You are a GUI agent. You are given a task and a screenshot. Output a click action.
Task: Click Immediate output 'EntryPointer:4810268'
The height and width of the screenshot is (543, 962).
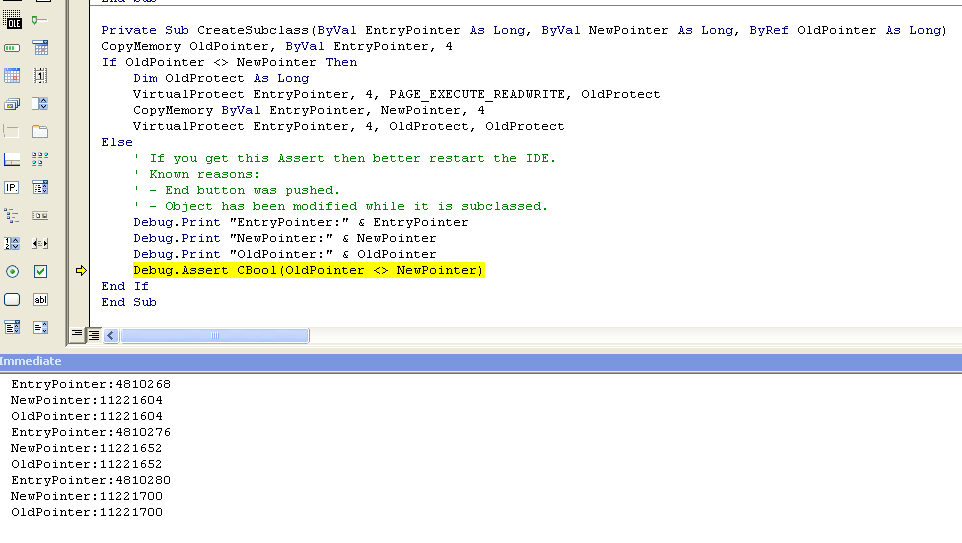tap(91, 384)
